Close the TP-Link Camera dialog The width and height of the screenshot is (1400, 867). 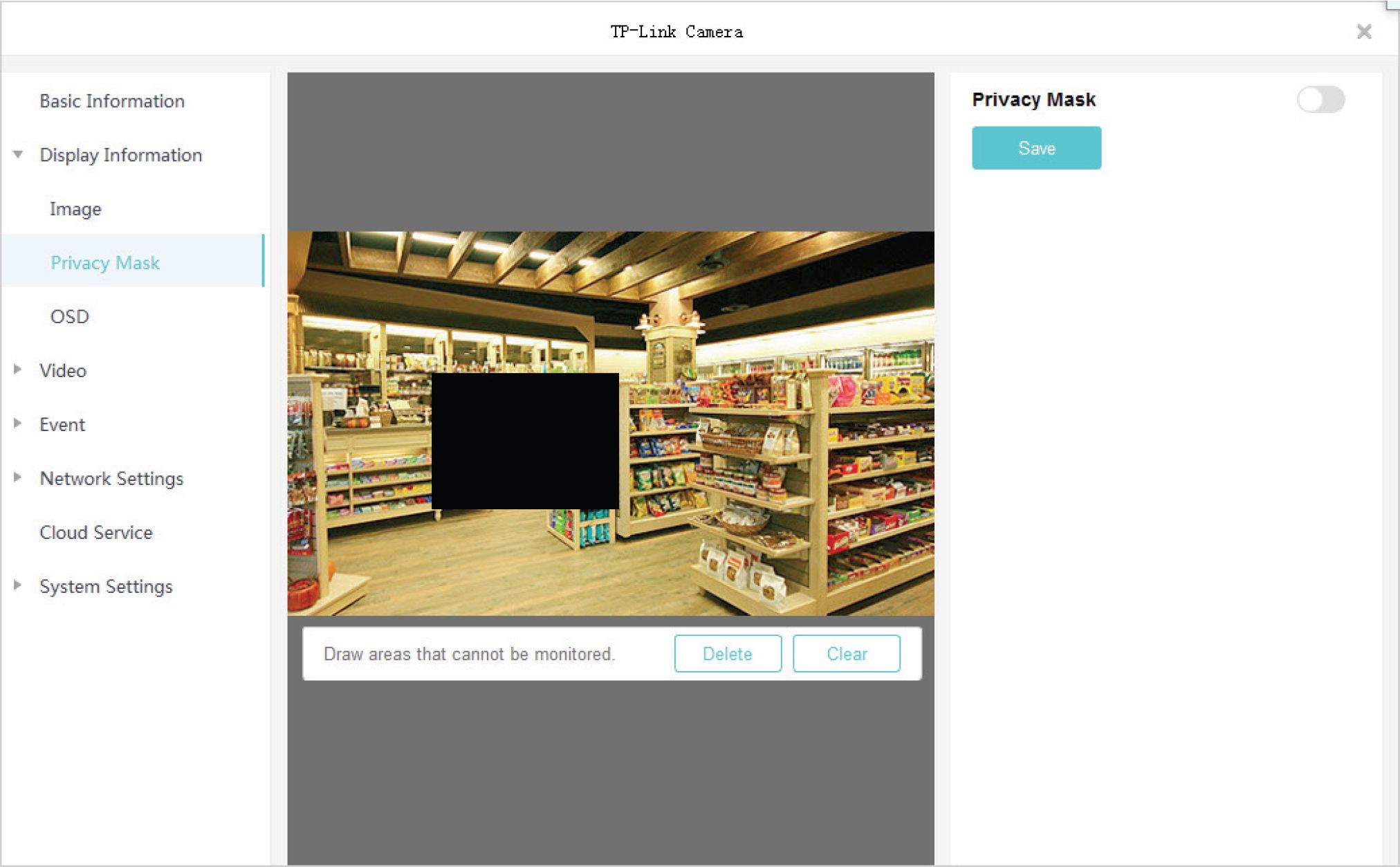(1363, 32)
